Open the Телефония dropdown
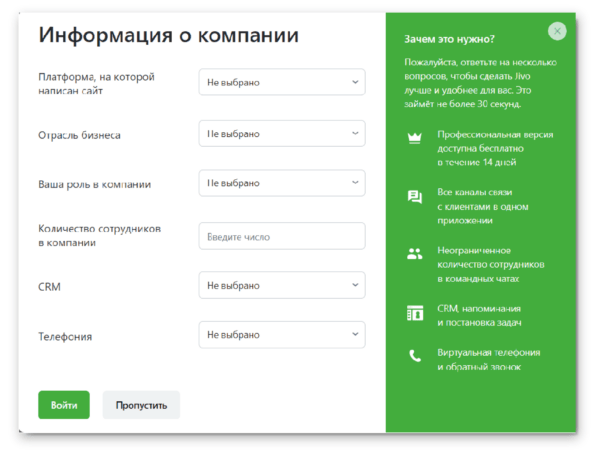600x454 pixels. (x=282, y=335)
